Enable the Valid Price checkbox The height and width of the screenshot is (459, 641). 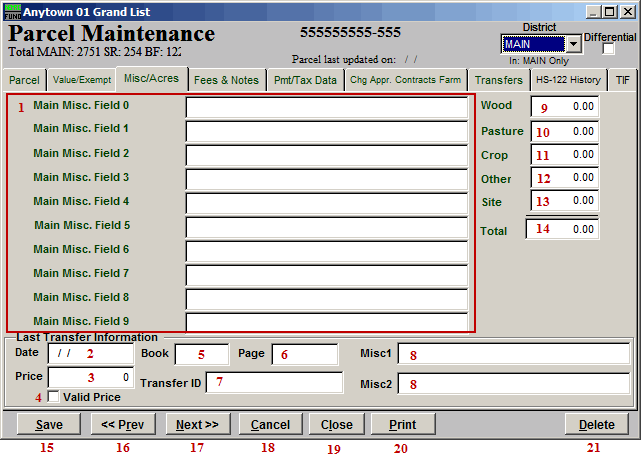[53, 397]
